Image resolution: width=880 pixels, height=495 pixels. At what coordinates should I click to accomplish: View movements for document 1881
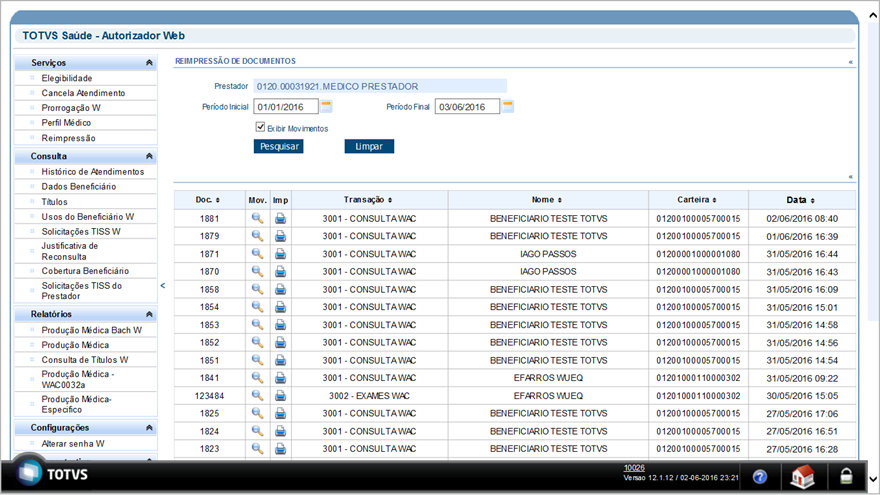pos(257,218)
